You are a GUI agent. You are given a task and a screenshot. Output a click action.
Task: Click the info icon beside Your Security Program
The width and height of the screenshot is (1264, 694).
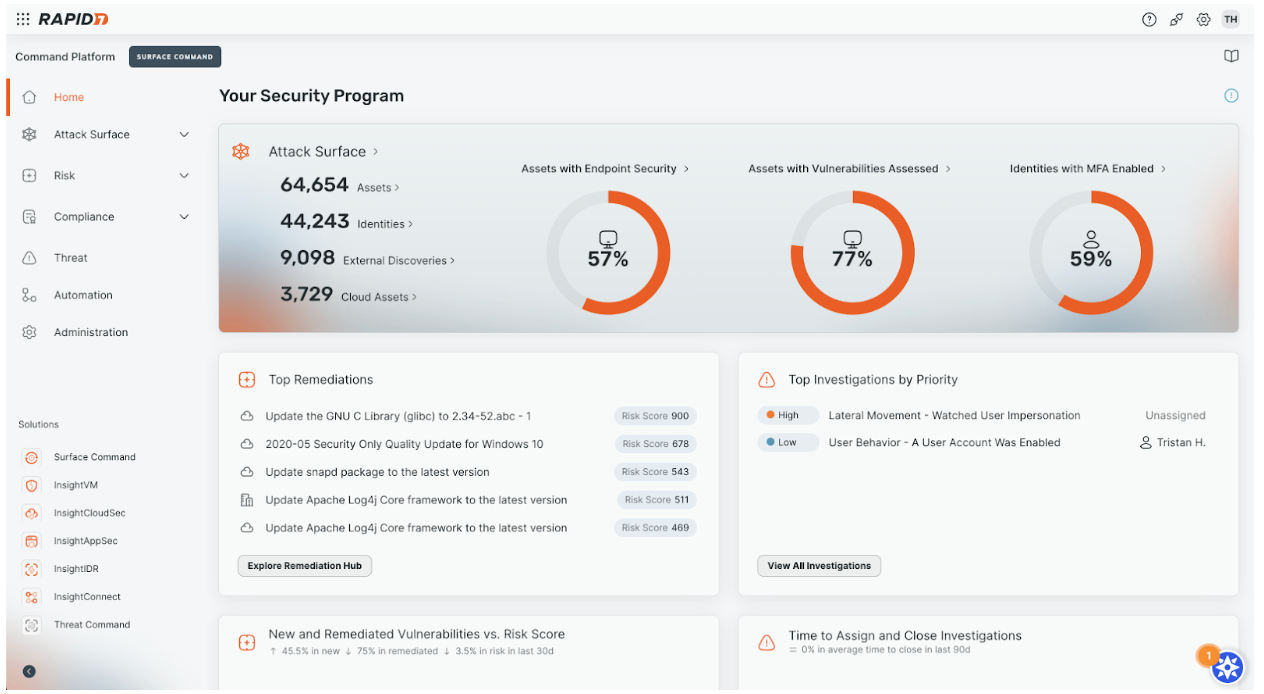pos(1231,96)
